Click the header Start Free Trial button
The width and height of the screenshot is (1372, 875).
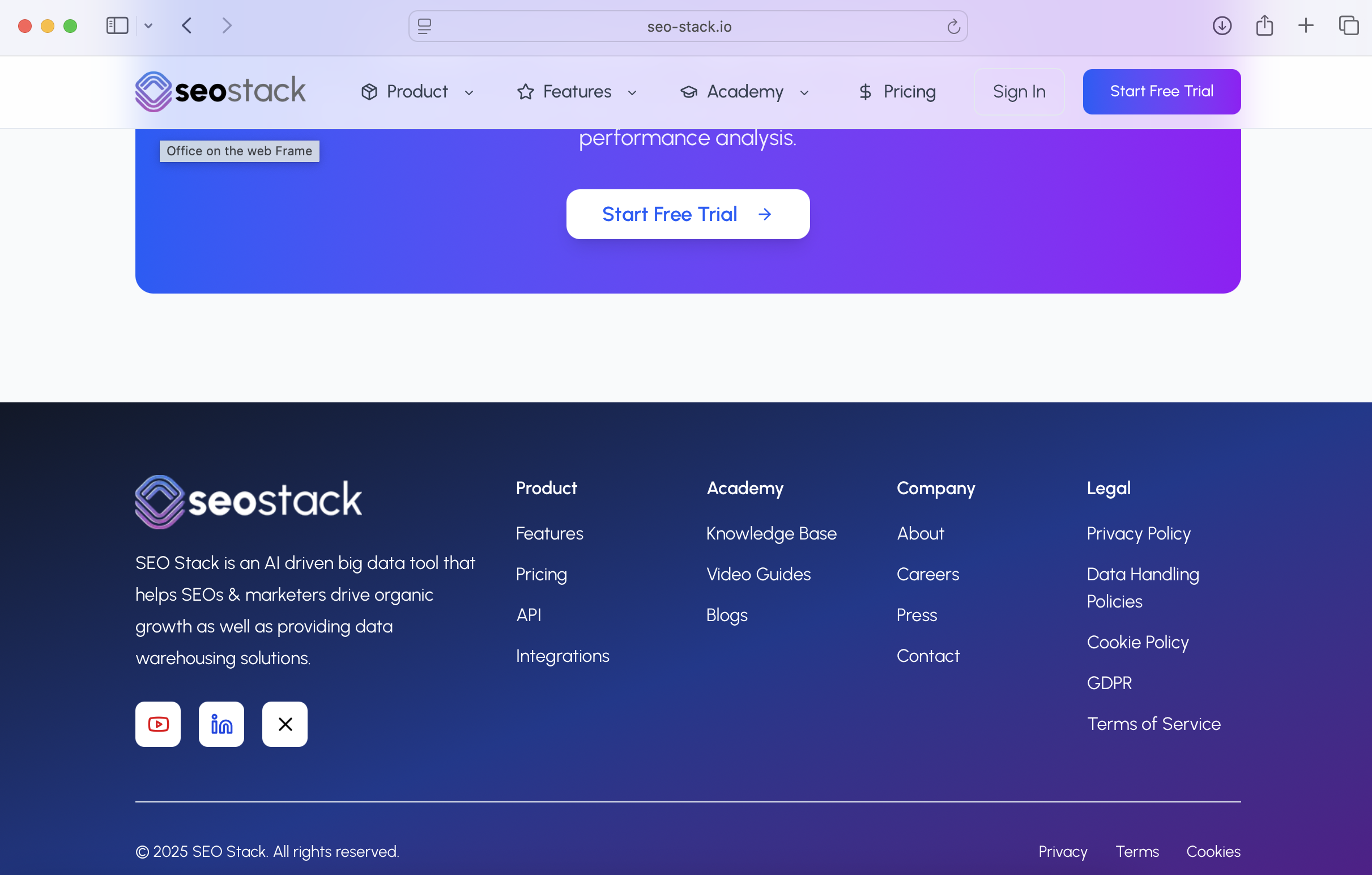coord(1161,92)
